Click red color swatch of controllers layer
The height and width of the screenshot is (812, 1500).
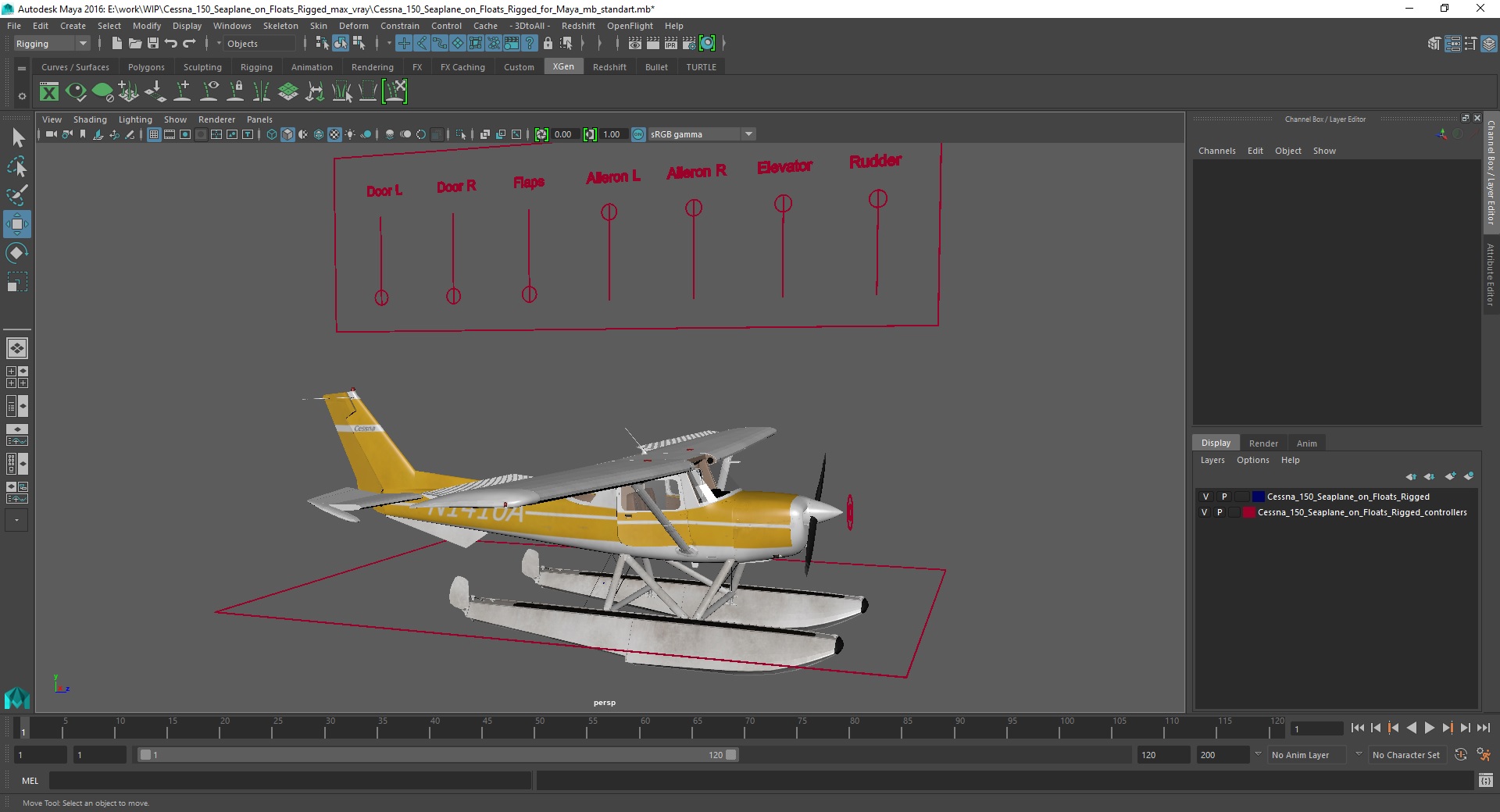coord(1248,512)
